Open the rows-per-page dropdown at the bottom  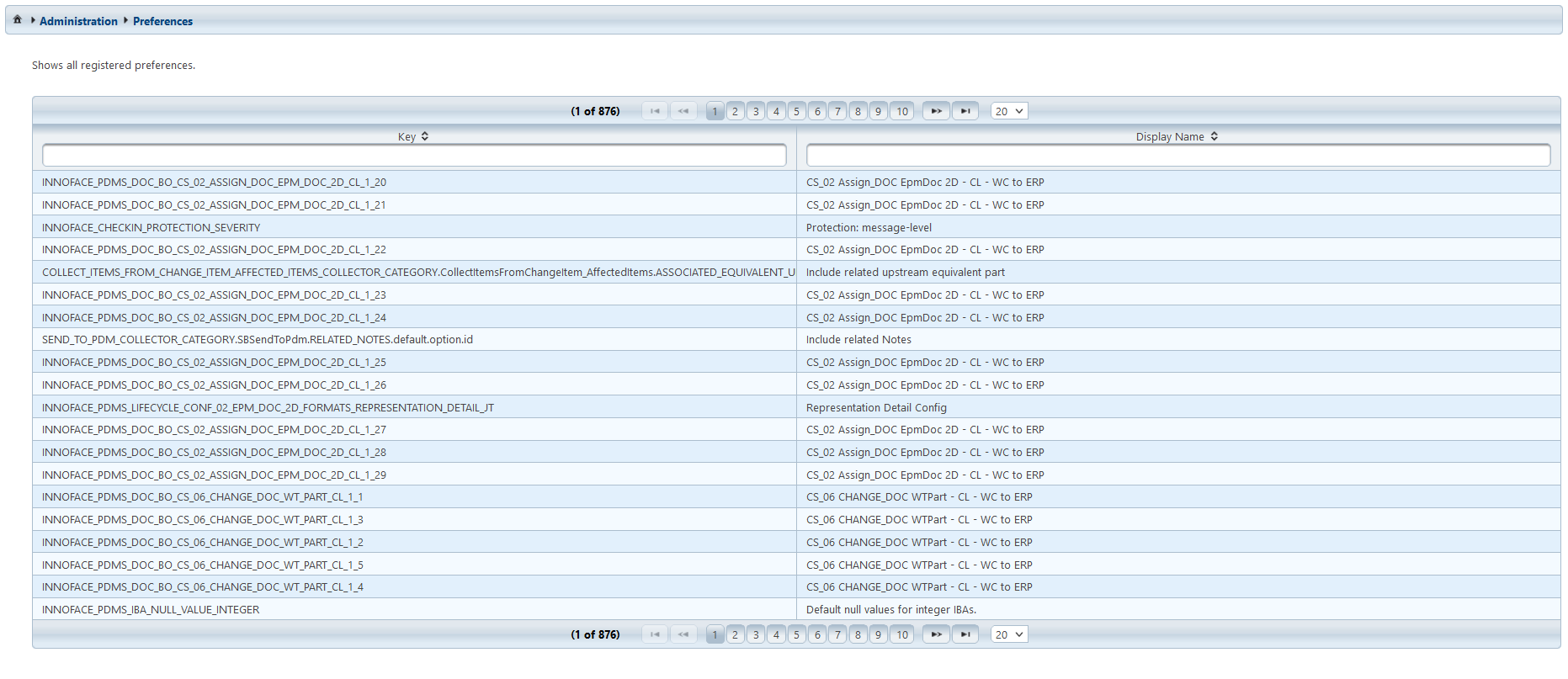click(1008, 634)
